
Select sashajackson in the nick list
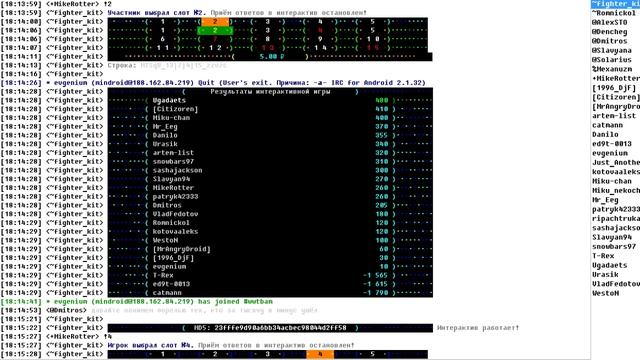tap(616, 228)
